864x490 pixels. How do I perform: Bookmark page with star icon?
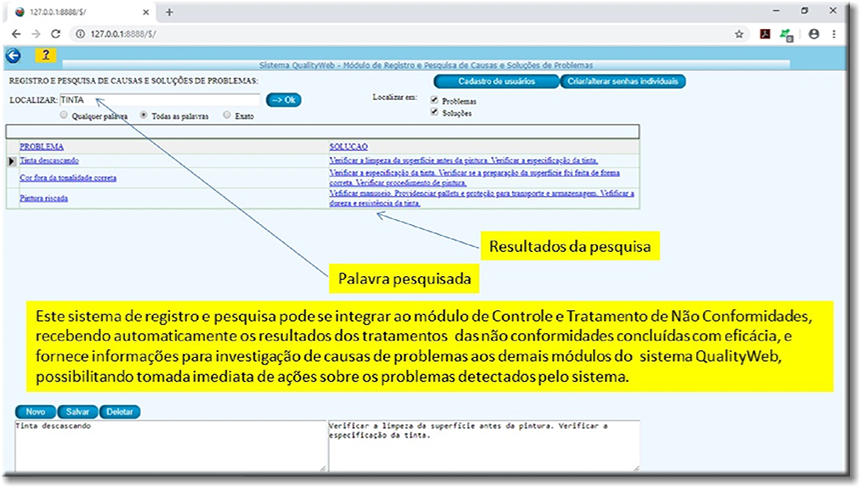tap(739, 34)
